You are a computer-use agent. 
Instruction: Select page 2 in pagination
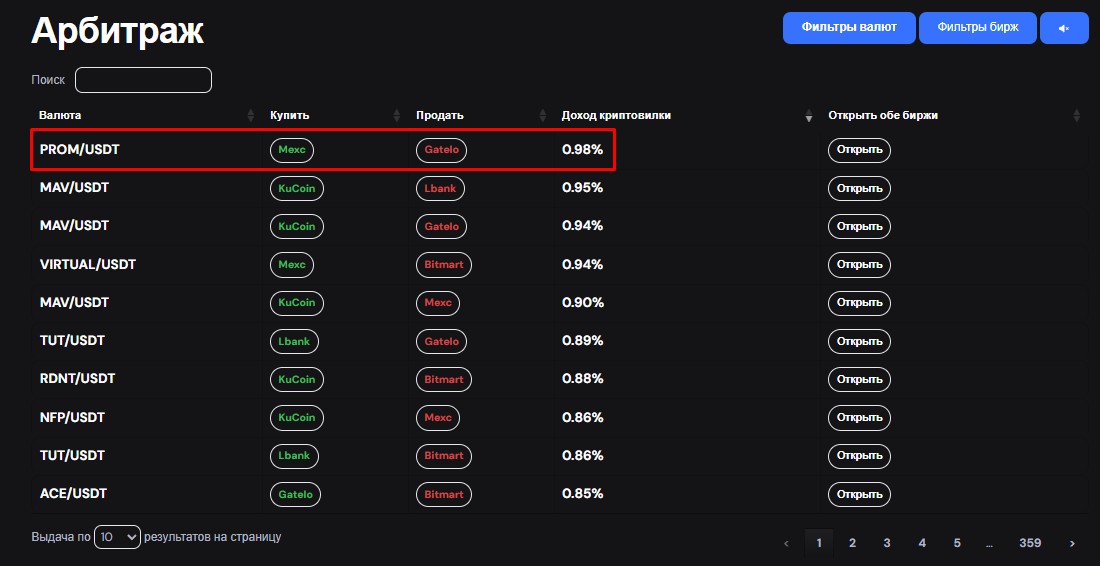click(x=852, y=543)
